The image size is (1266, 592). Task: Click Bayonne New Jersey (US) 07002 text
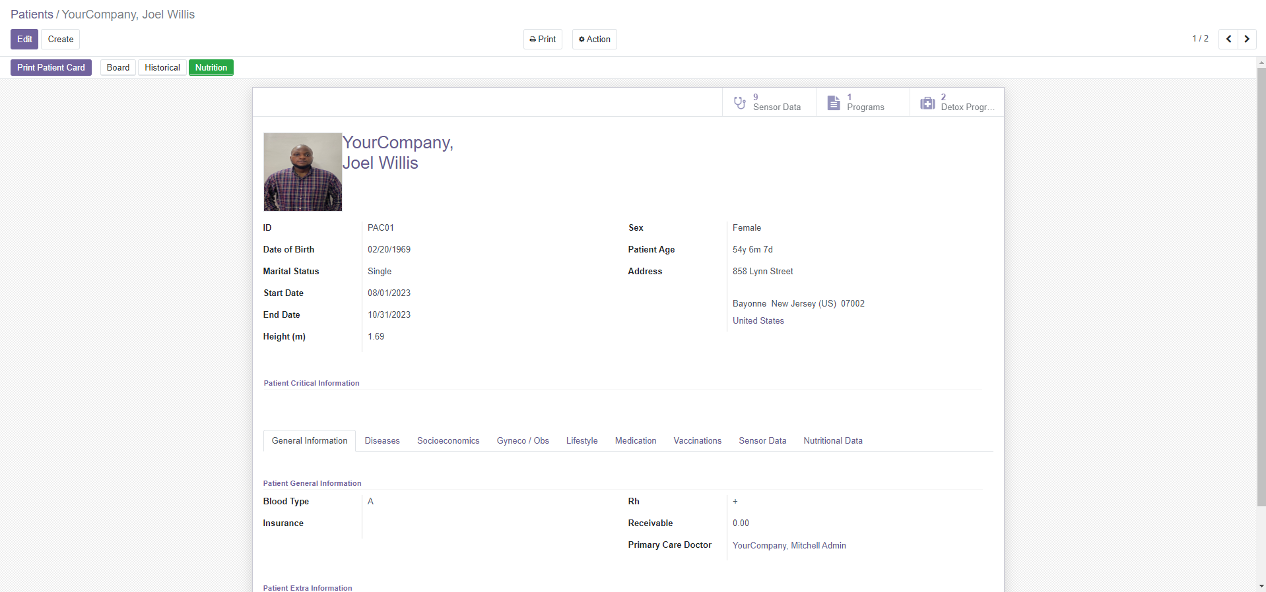coord(799,304)
